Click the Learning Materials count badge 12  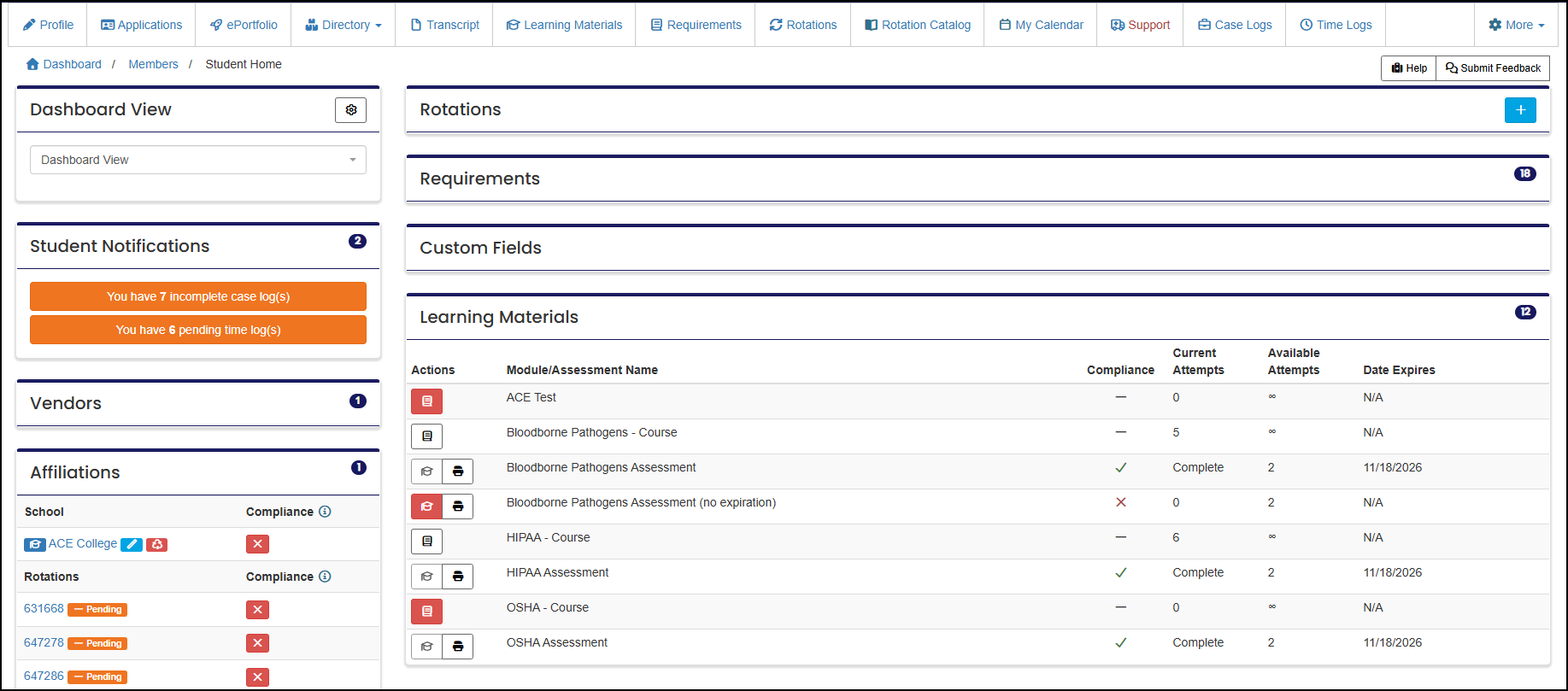click(x=1525, y=312)
